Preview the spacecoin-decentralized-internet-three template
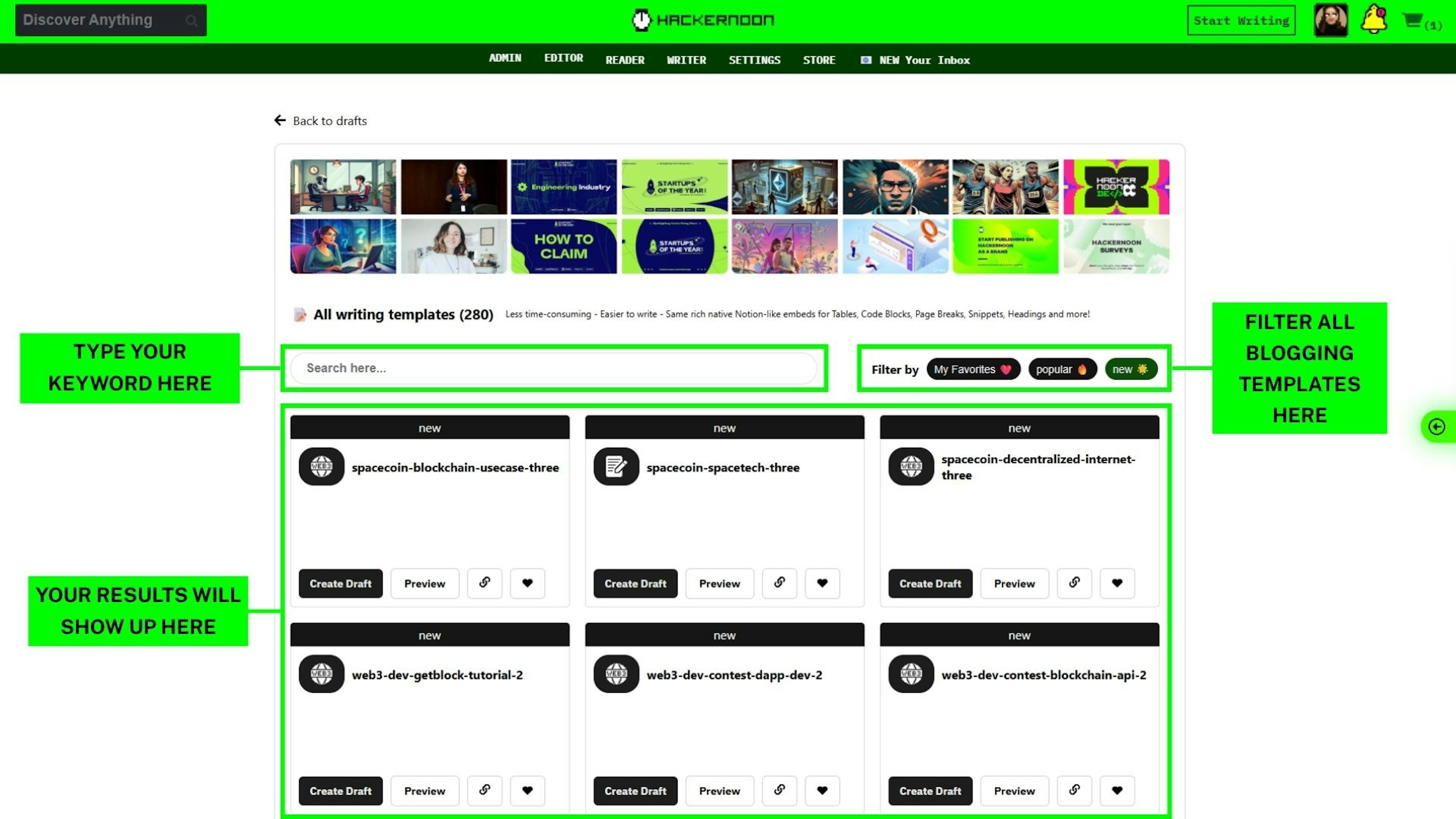The height and width of the screenshot is (819, 1456). pos(1014,583)
